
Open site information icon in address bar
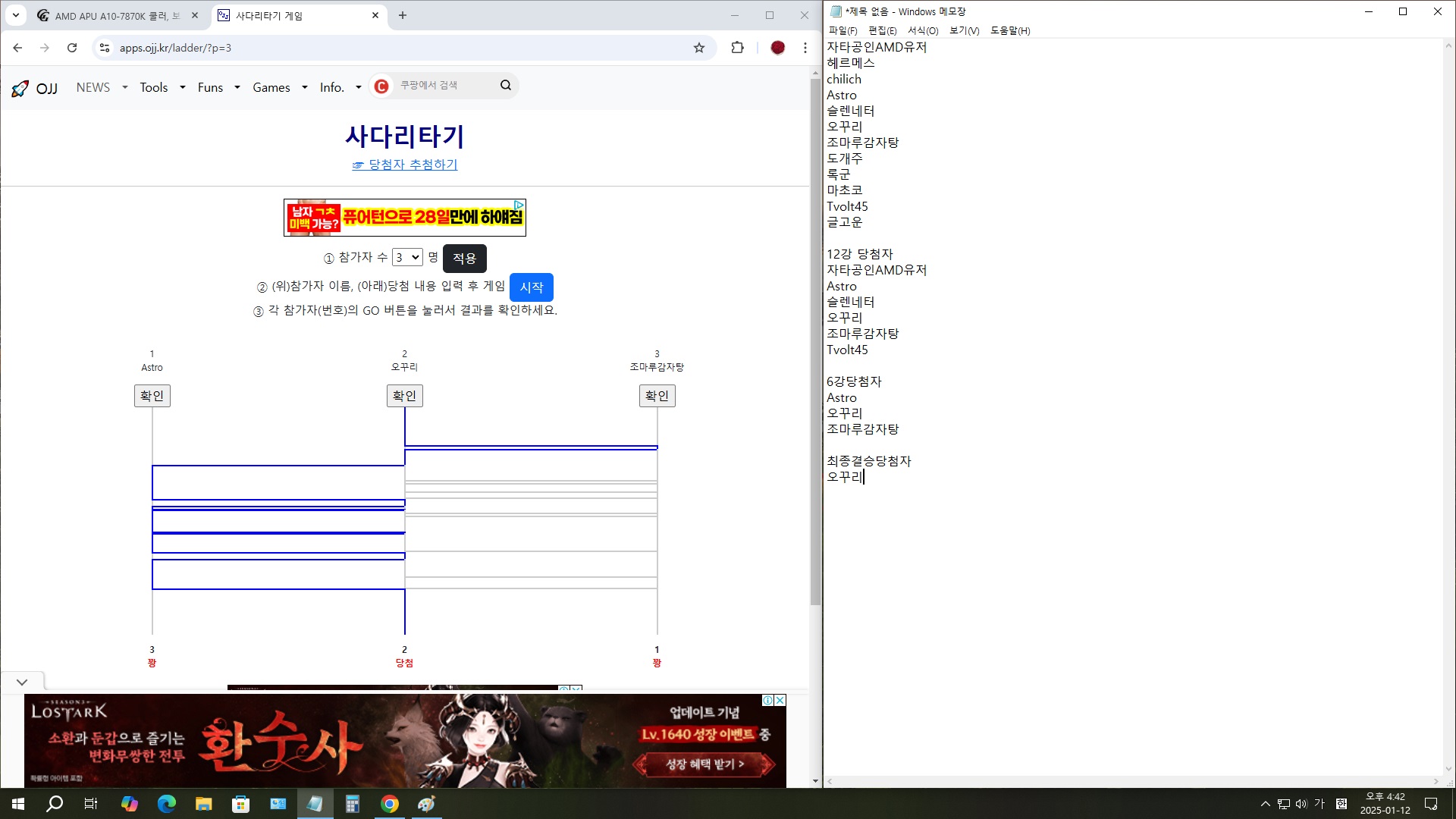105,48
